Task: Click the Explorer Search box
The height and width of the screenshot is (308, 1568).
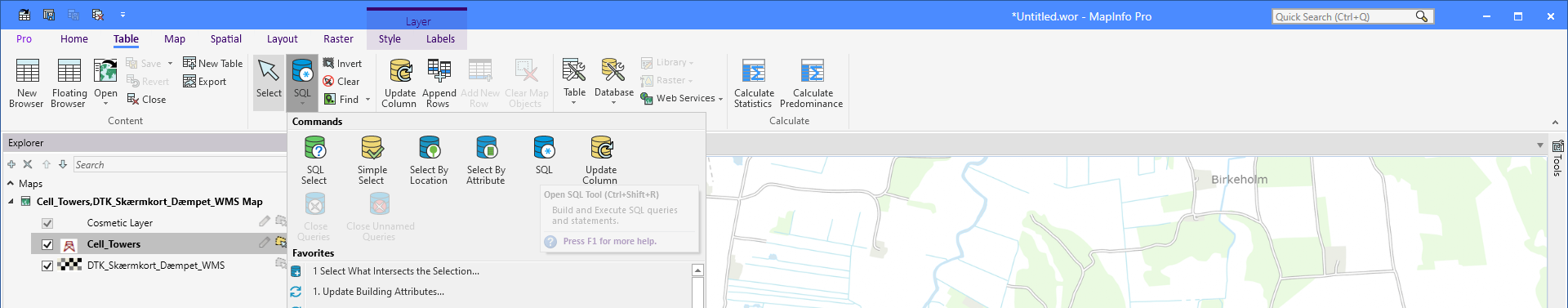Action: (x=180, y=164)
